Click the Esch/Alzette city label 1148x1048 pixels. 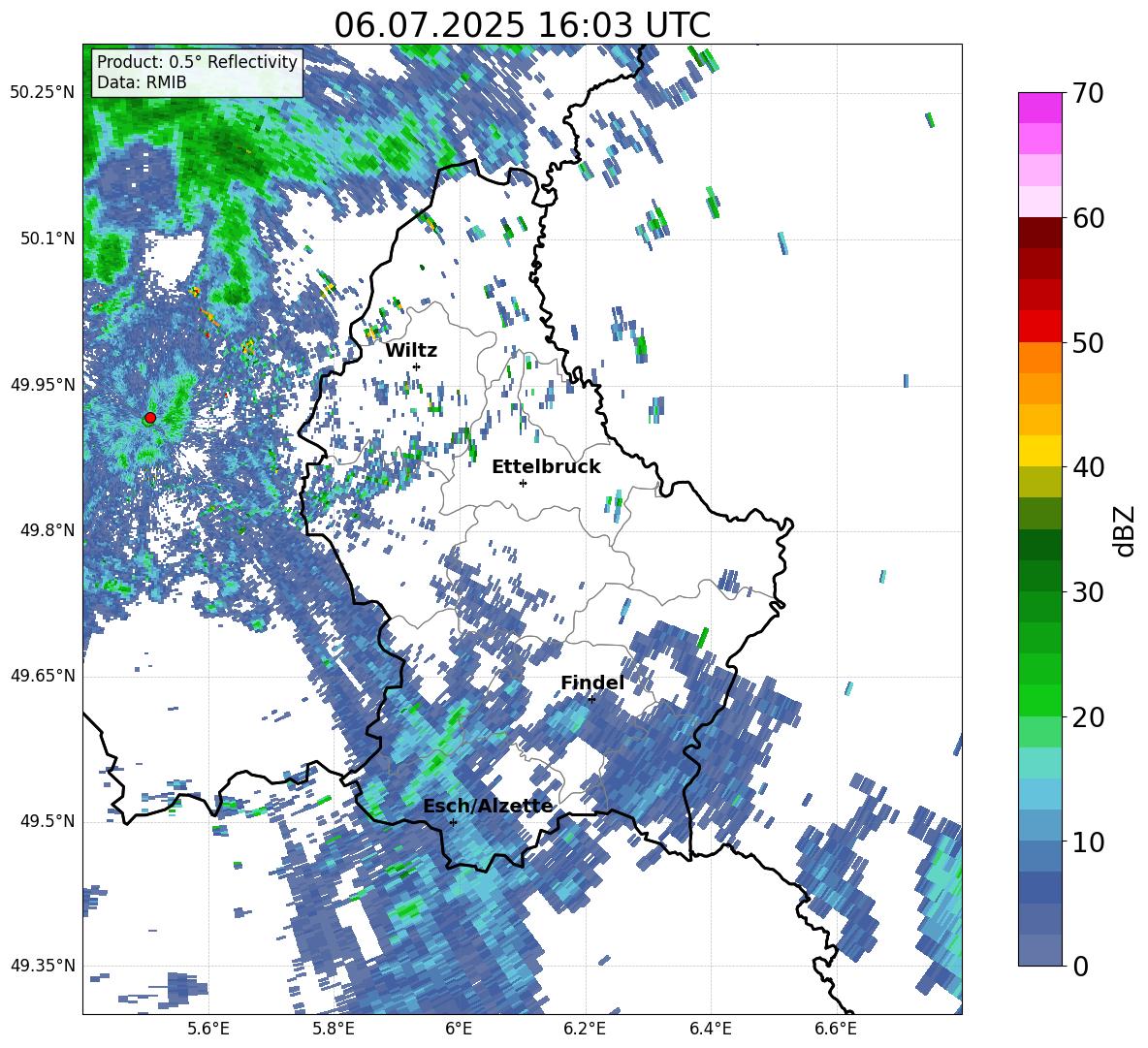click(x=488, y=806)
